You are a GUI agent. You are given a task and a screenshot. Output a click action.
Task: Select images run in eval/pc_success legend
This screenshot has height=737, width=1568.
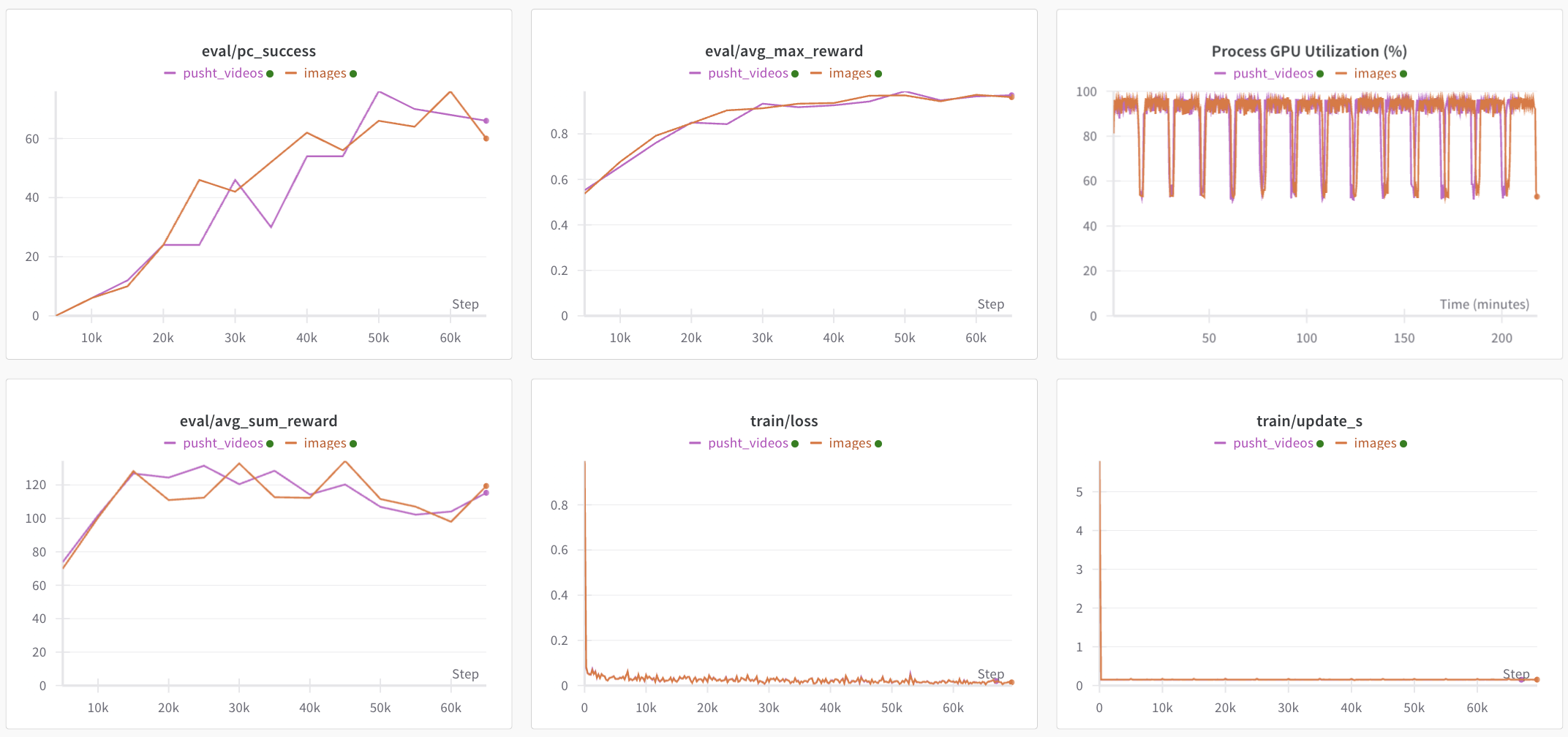tap(325, 73)
